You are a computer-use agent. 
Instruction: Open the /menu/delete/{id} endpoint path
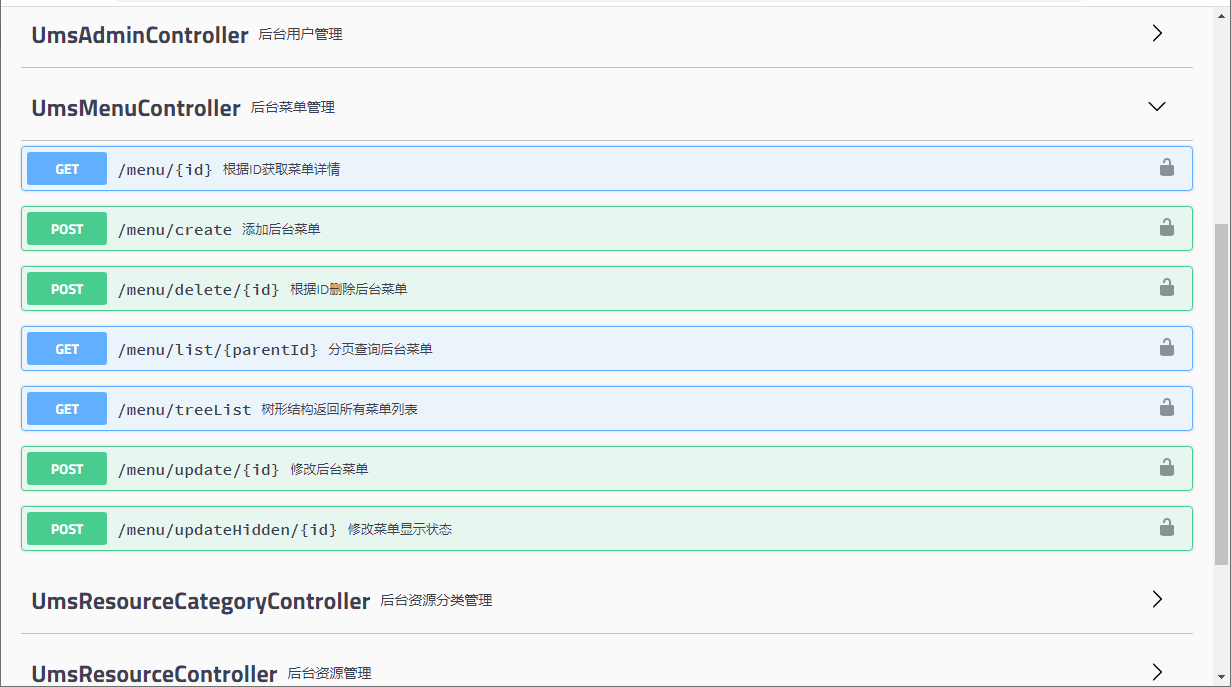(199, 290)
